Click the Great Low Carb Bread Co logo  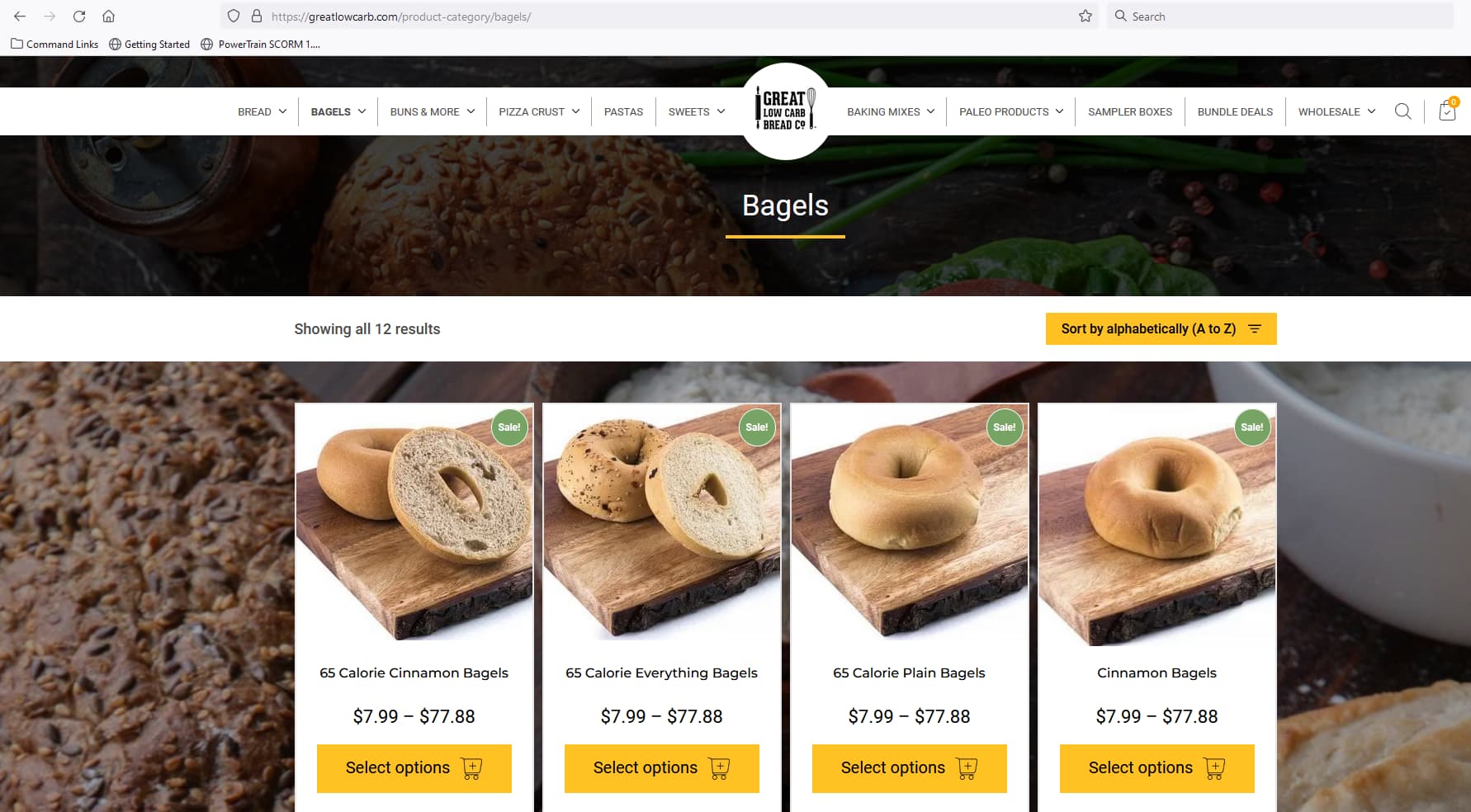786,111
